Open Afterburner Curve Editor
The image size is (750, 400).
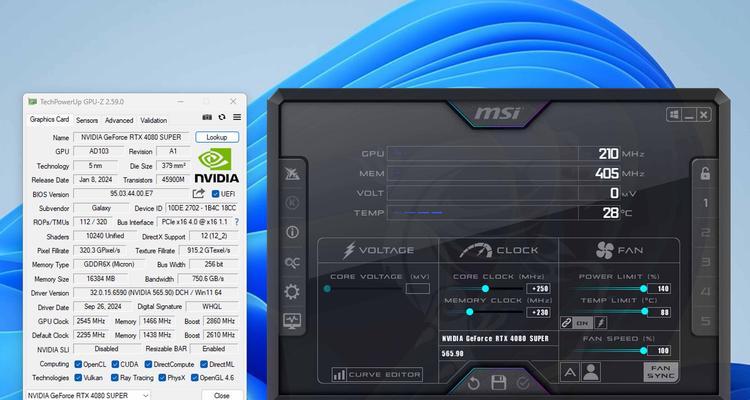pyautogui.click(x=377, y=375)
